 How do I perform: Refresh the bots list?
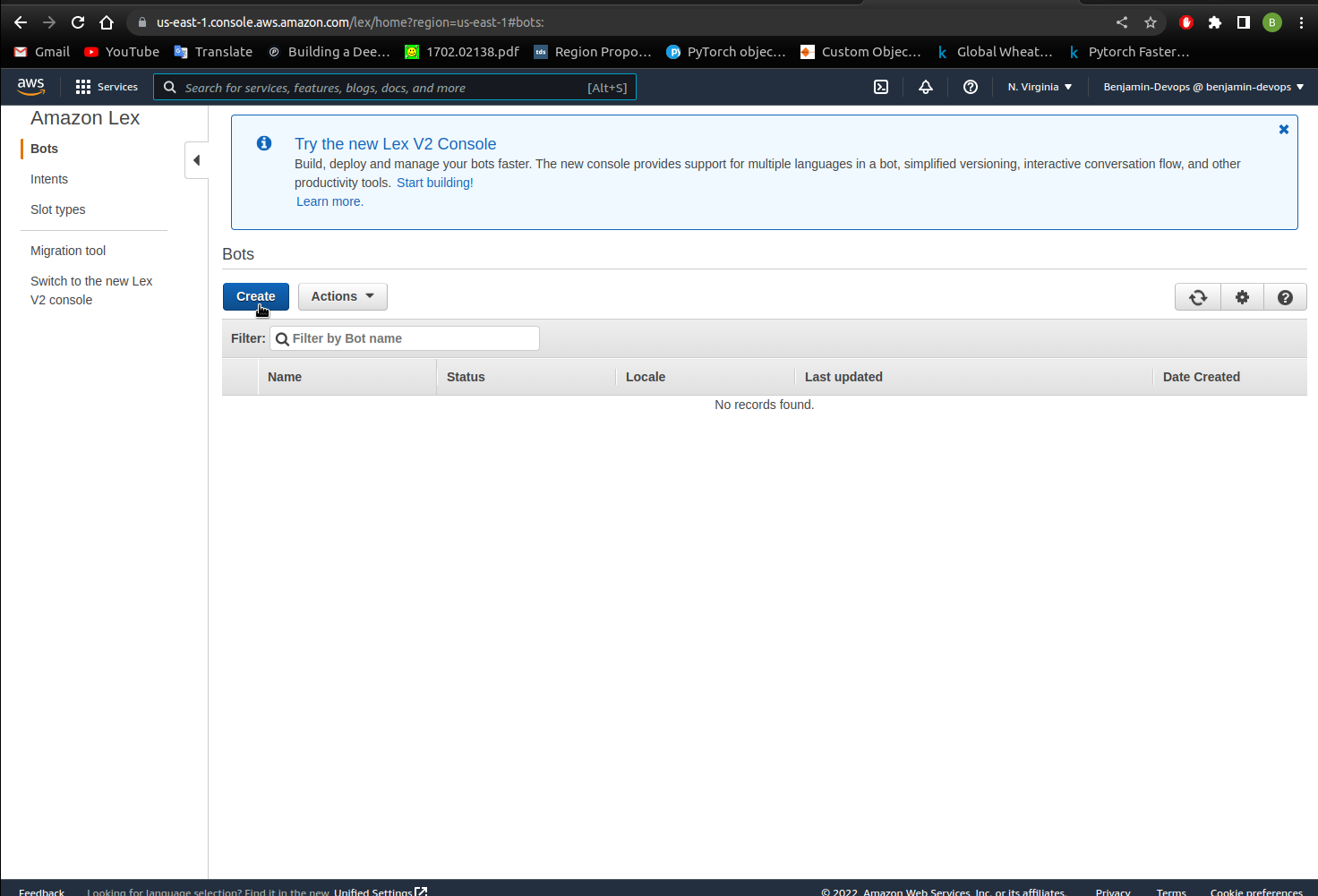[x=1198, y=297]
